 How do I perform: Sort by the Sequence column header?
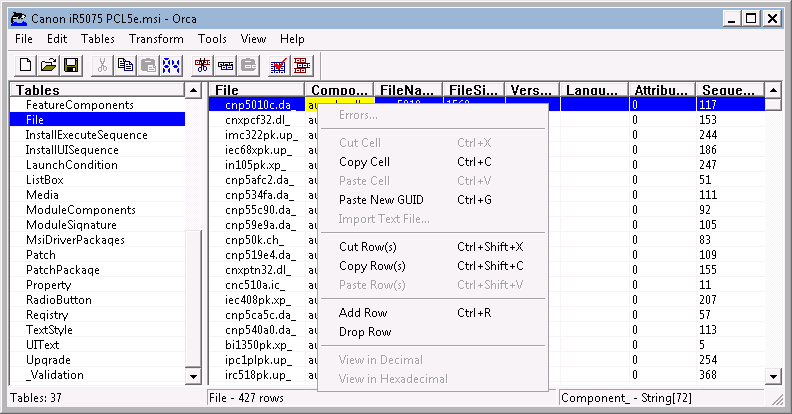point(728,90)
